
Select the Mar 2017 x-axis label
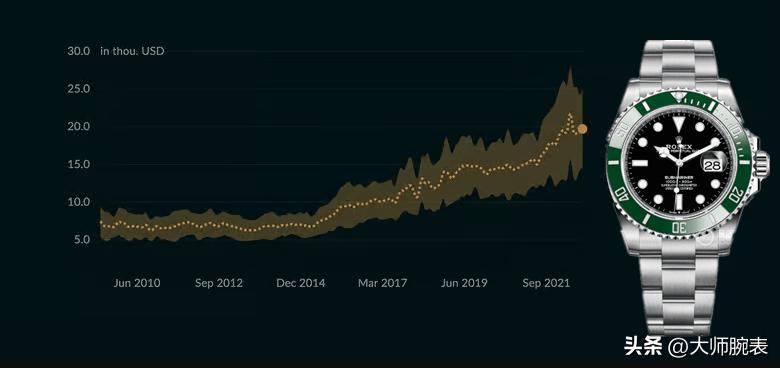(x=383, y=283)
